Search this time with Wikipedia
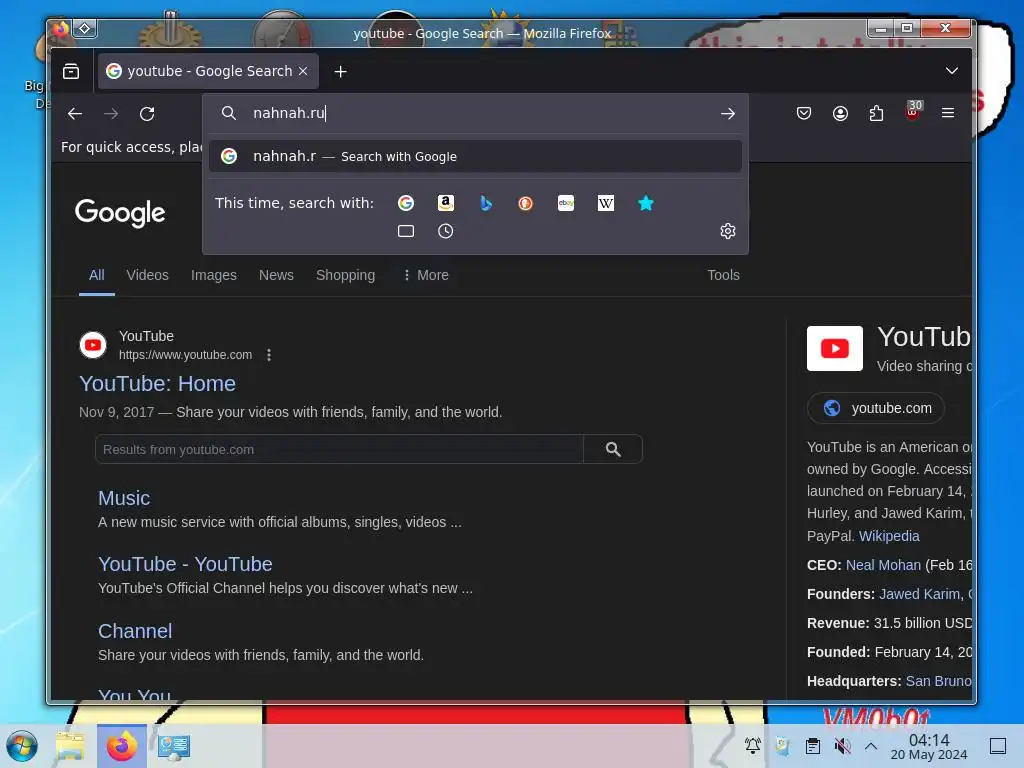 [605, 203]
